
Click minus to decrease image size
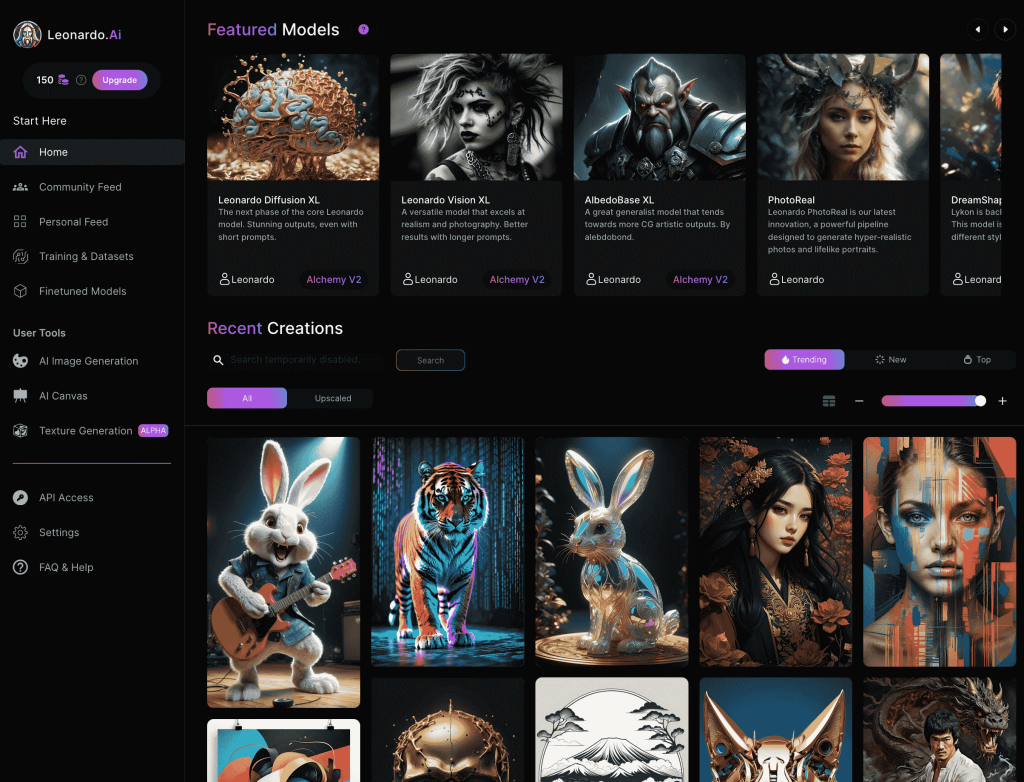(x=859, y=401)
